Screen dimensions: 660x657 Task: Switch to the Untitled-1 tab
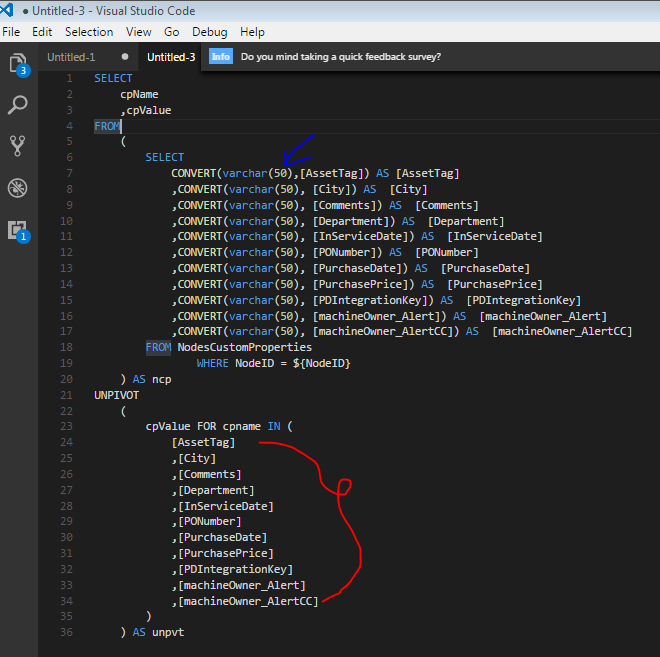[71, 57]
